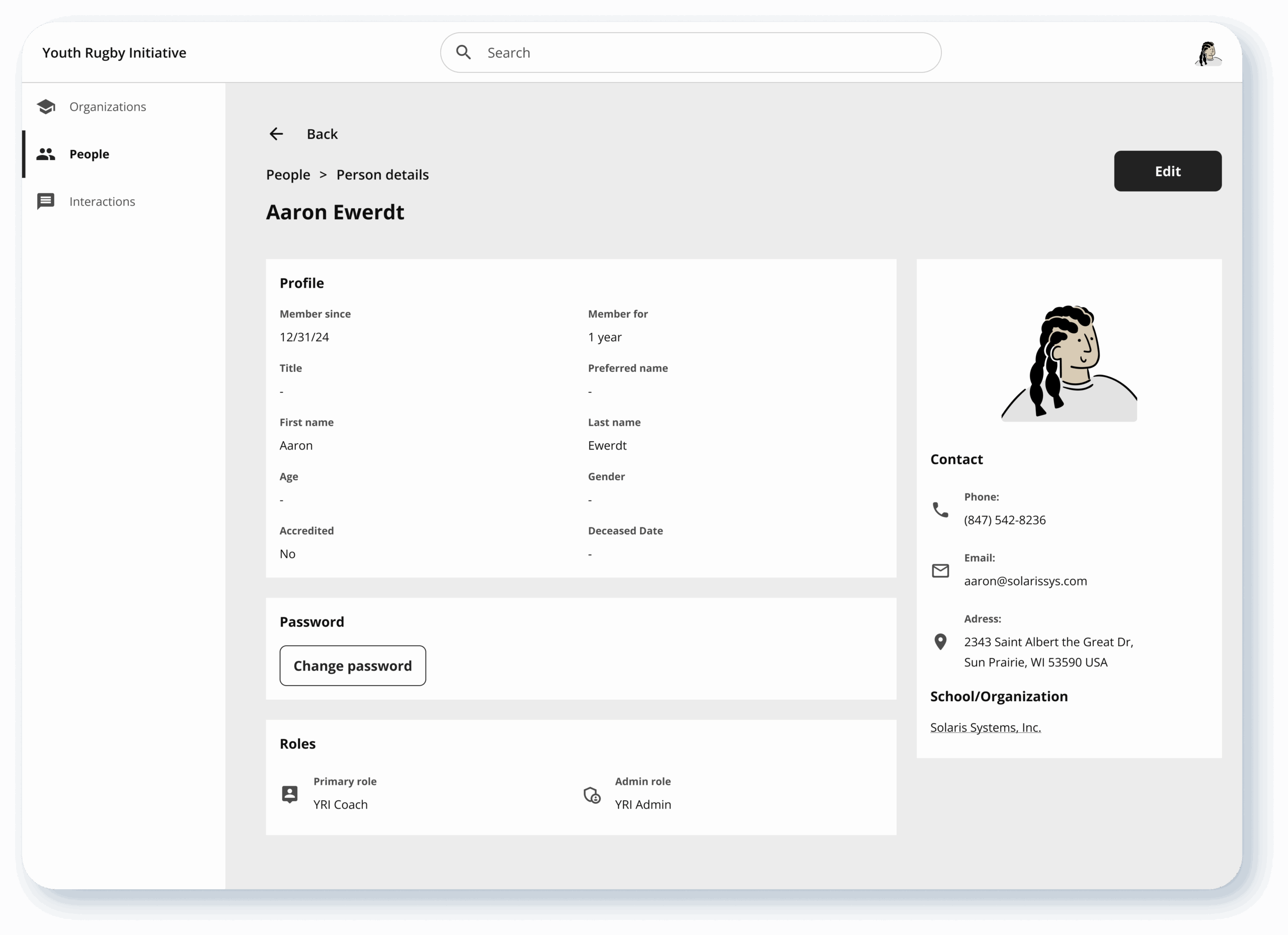Click the People group icon in sidebar
The image size is (1288, 935).
tap(46, 154)
